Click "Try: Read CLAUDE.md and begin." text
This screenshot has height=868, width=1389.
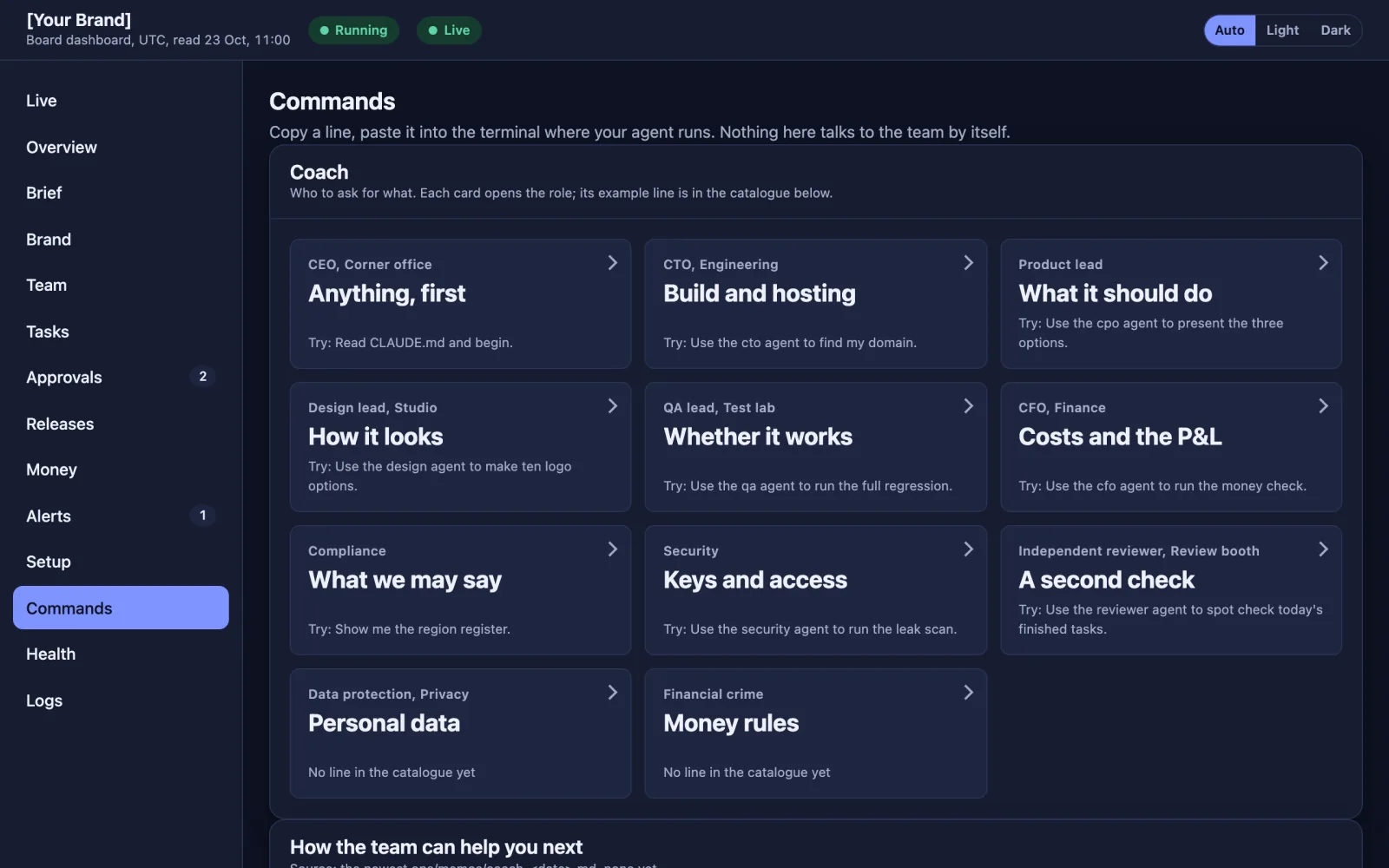coord(411,343)
